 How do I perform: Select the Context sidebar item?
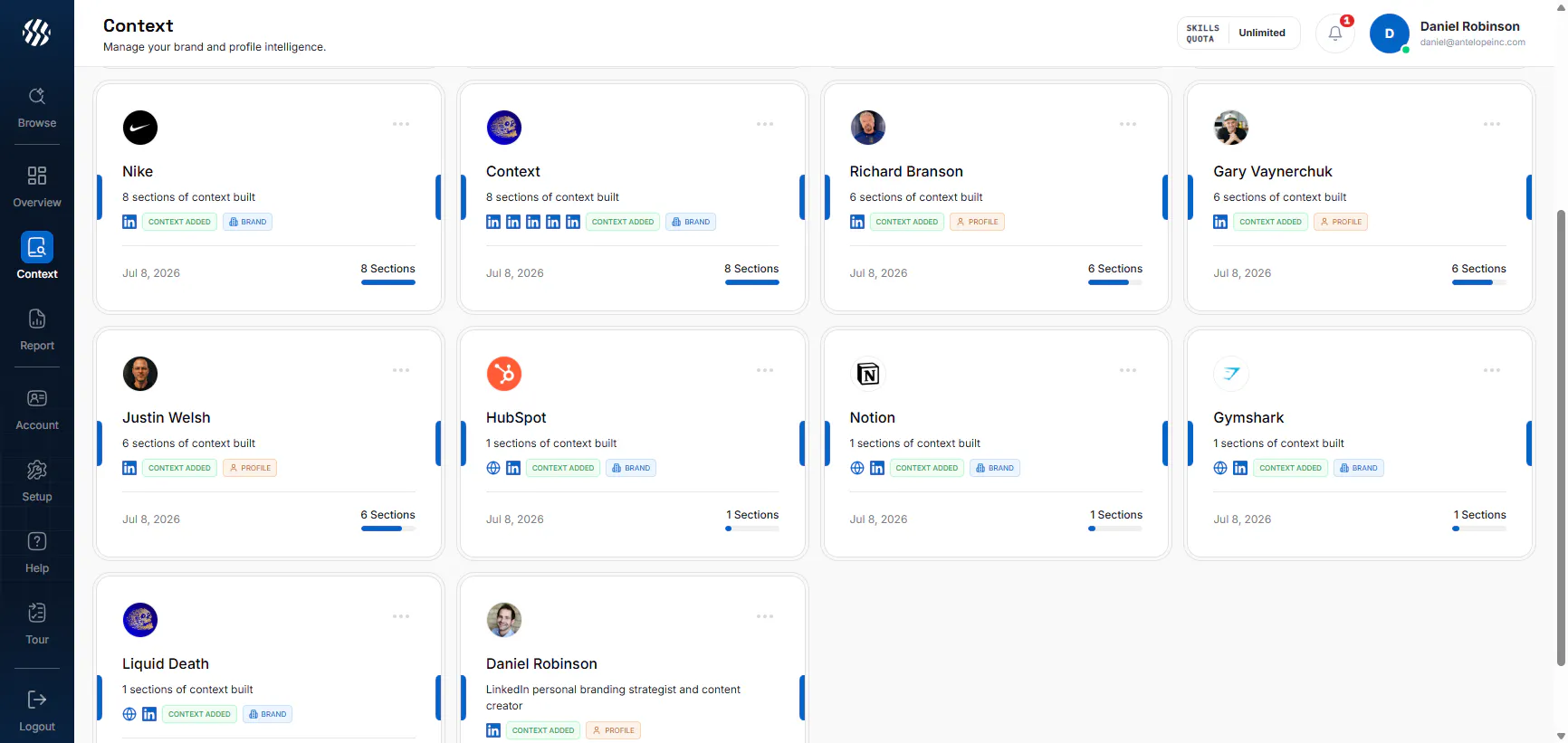coord(37,256)
